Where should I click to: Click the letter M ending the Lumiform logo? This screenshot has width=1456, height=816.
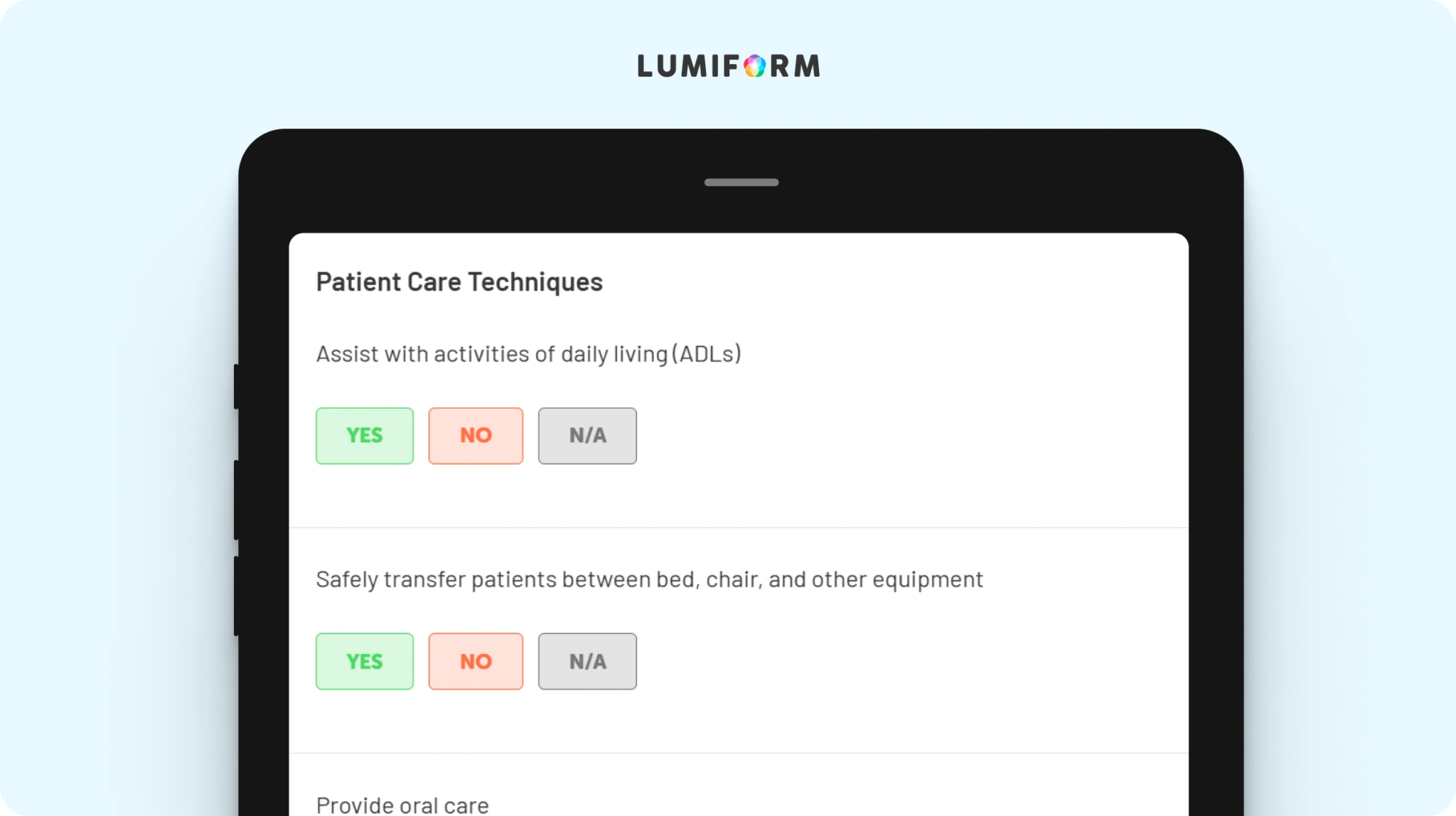pyautogui.click(x=807, y=66)
